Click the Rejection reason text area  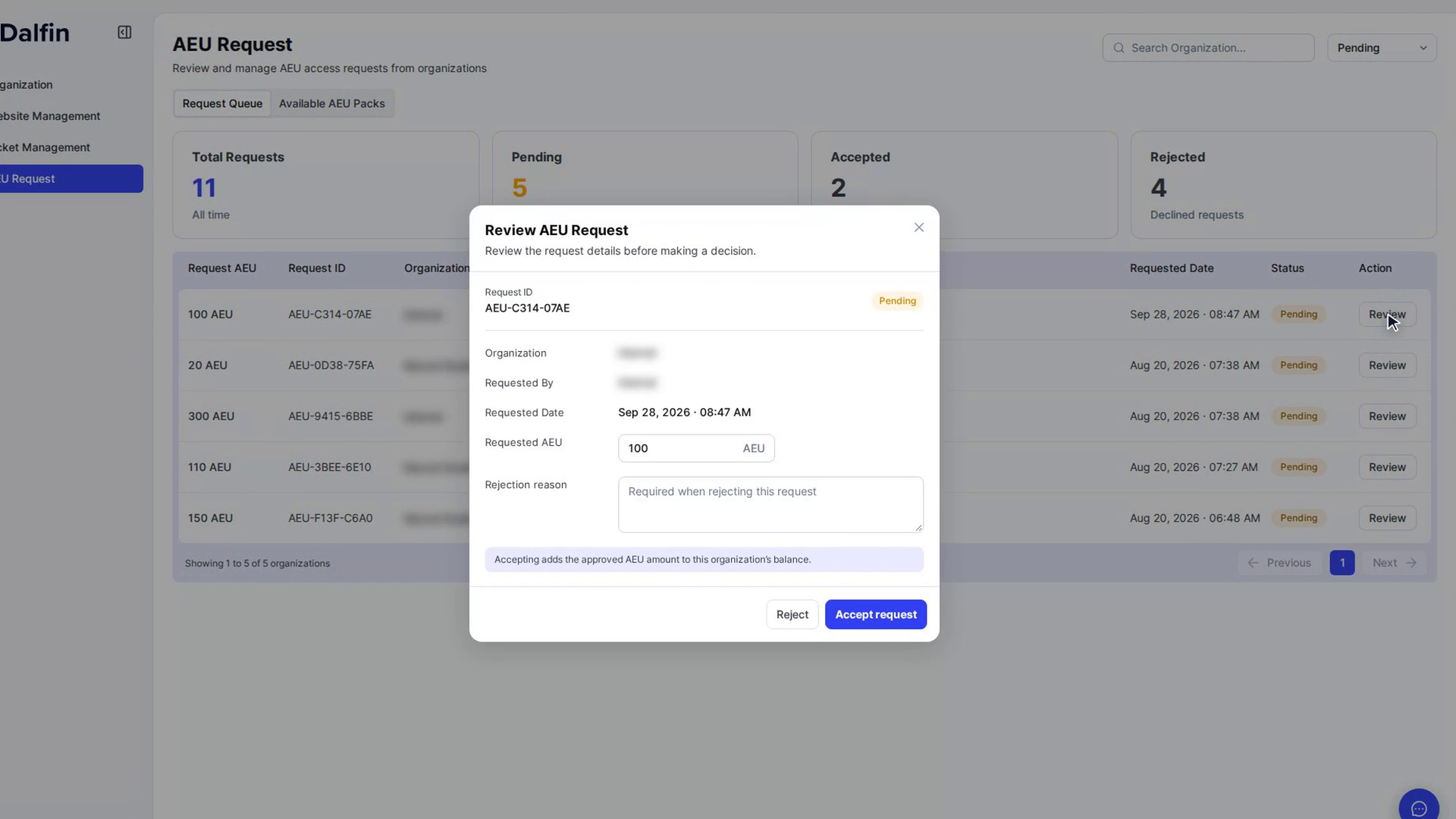tap(770, 504)
